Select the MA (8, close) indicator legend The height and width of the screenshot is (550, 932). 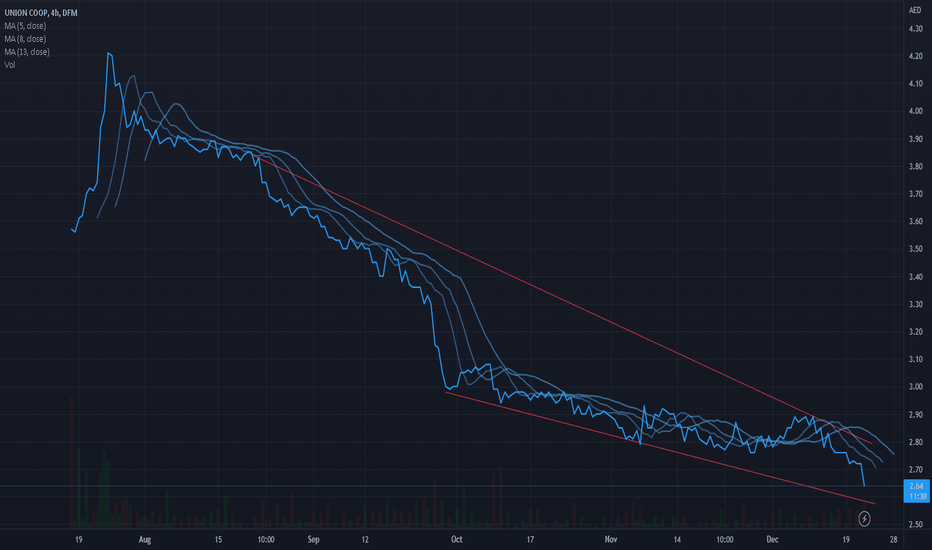(25, 39)
